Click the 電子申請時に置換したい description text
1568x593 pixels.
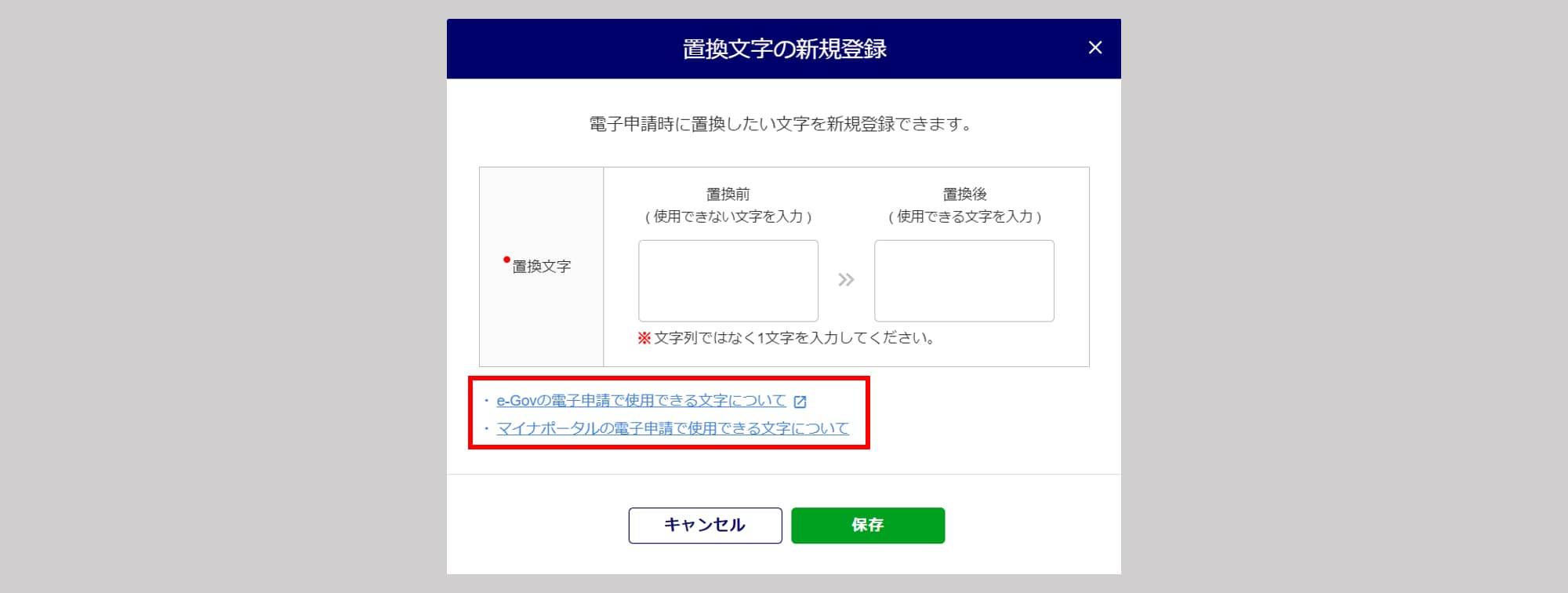point(782,124)
